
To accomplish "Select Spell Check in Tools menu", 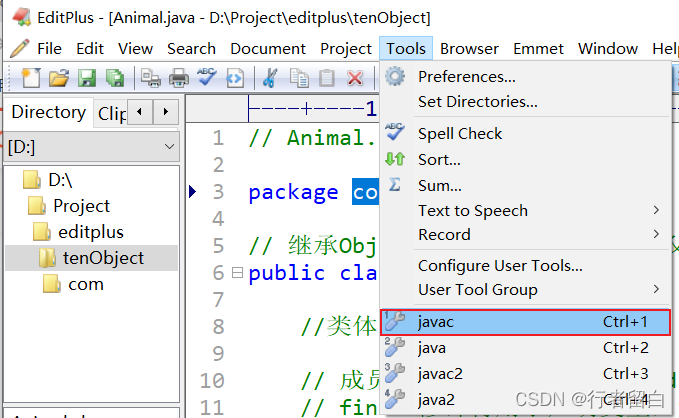I will [x=526, y=133].
